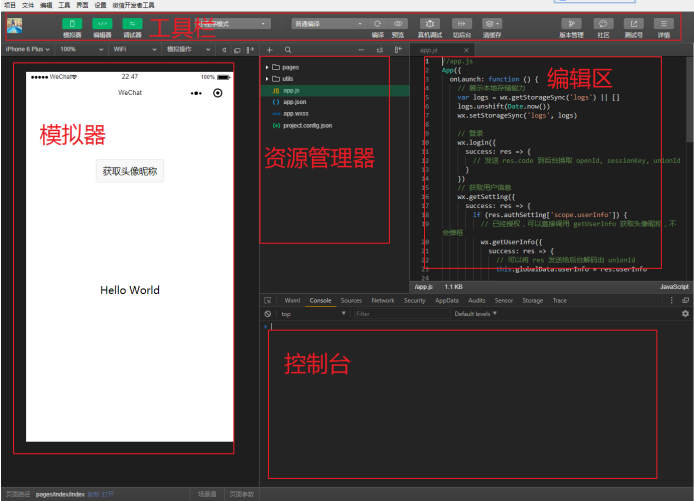Viewport: 694px width, 501px height.
Task: Click the console Filter input field
Action: (x=401, y=314)
